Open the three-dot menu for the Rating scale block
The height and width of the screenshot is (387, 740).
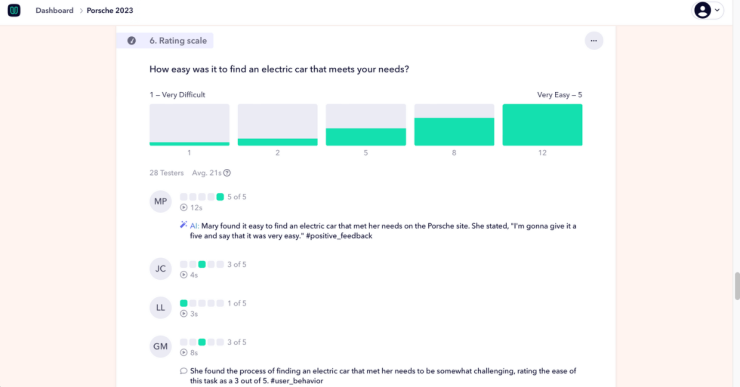(594, 41)
